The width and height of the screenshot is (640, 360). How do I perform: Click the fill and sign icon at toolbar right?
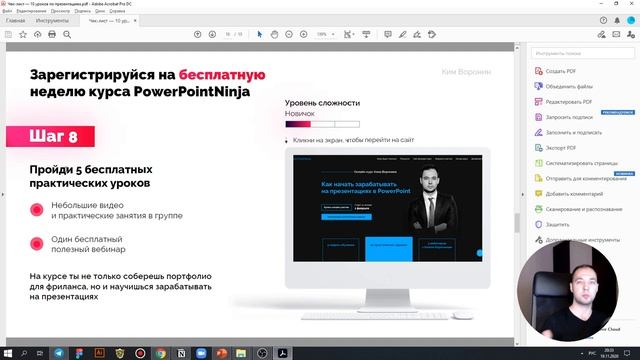pyautogui.click(x=602, y=35)
